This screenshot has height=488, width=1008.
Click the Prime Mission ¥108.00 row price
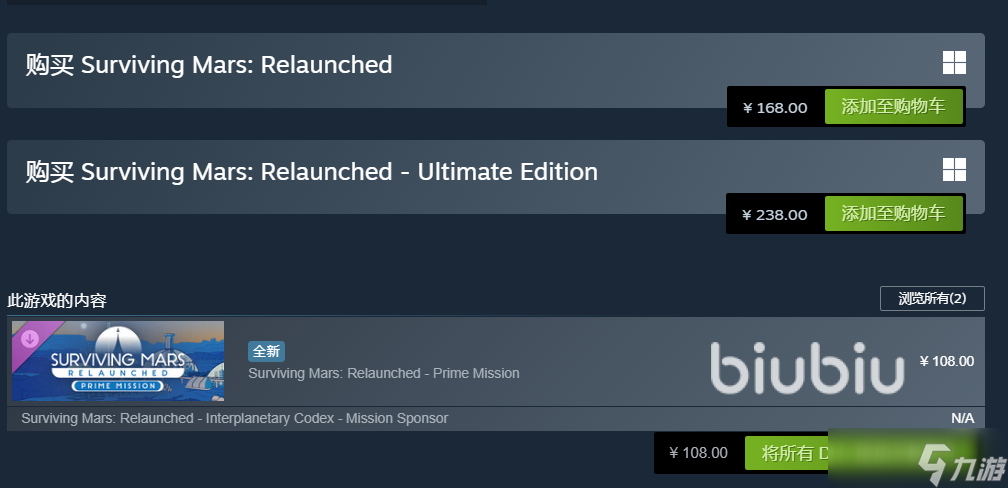[946, 361]
